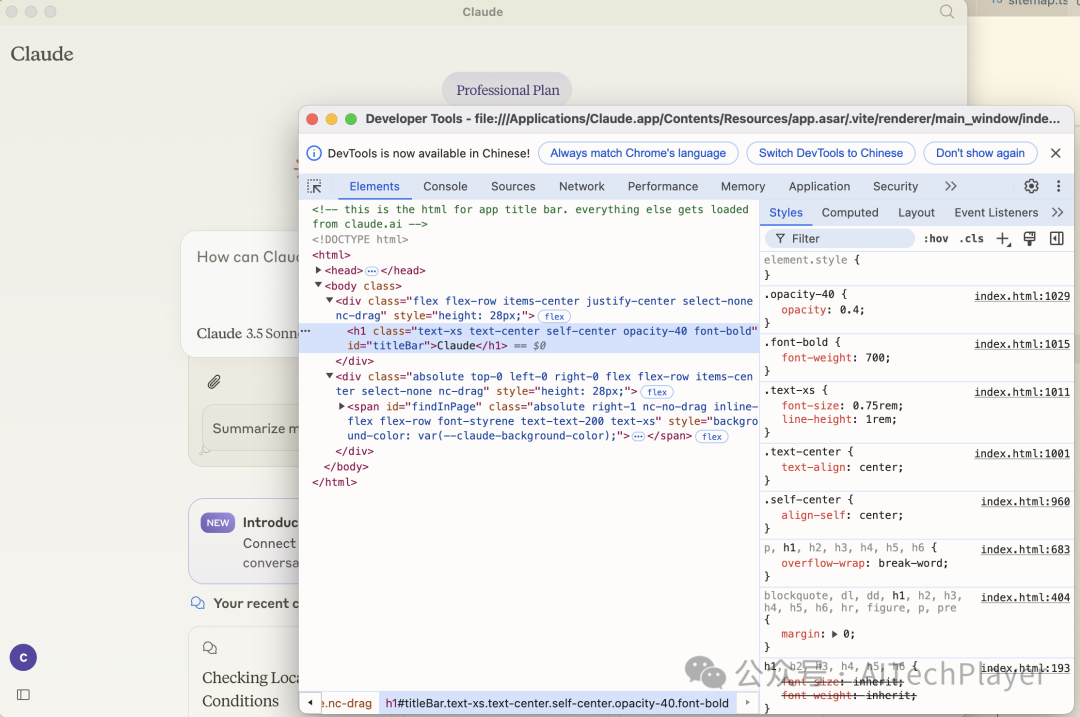Collapse the body element node
1080x717 pixels.
click(x=318, y=285)
